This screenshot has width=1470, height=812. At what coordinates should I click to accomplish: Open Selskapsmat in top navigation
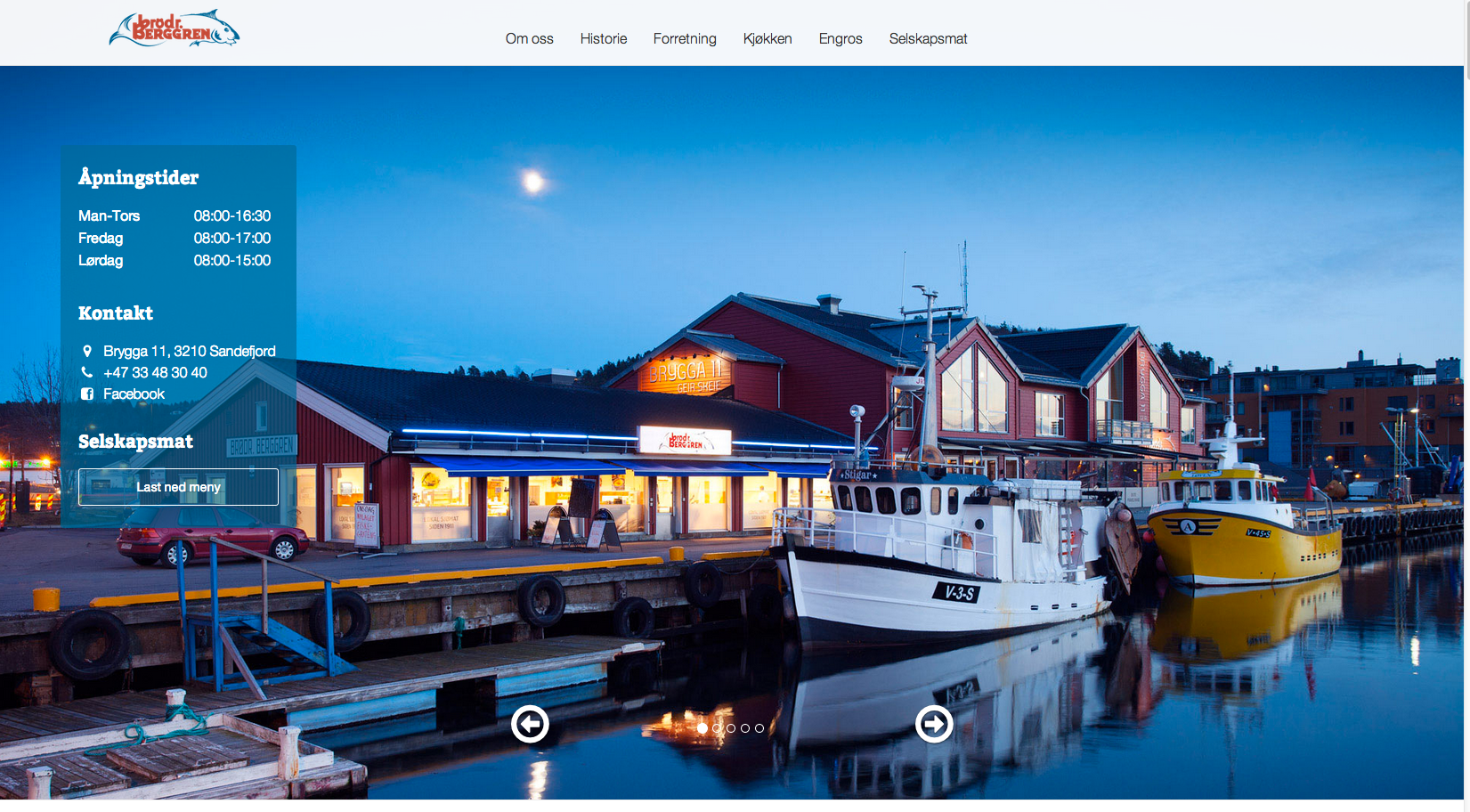coord(928,38)
